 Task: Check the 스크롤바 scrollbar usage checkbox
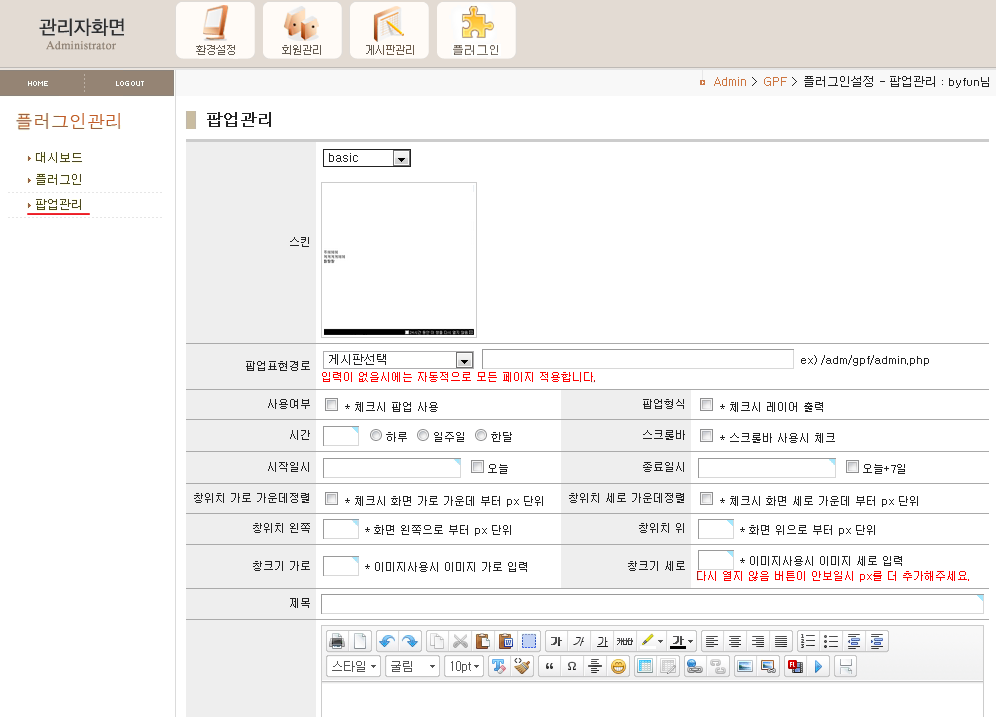(706, 436)
